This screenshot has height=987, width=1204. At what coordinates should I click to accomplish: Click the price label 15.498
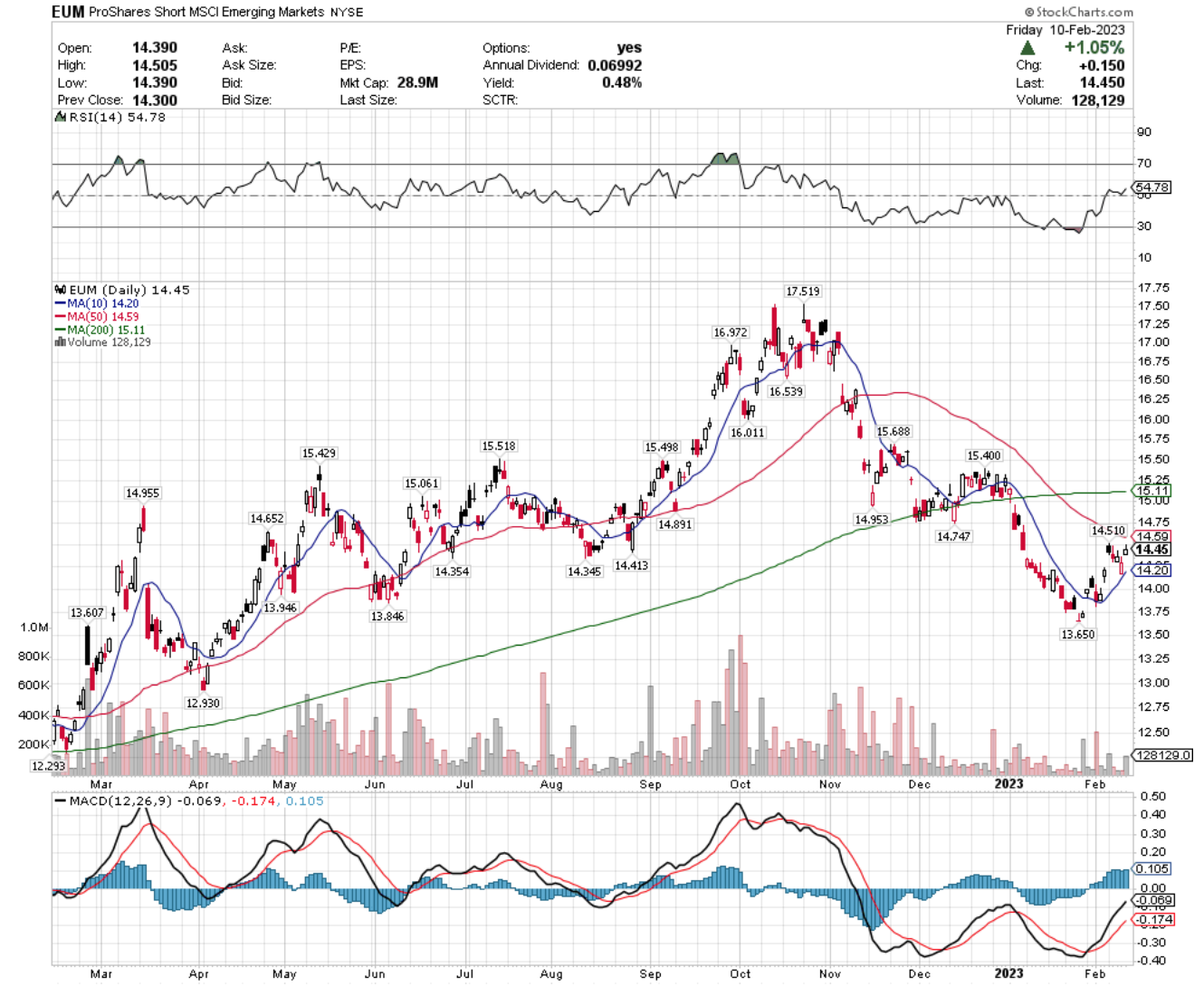[662, 447]
